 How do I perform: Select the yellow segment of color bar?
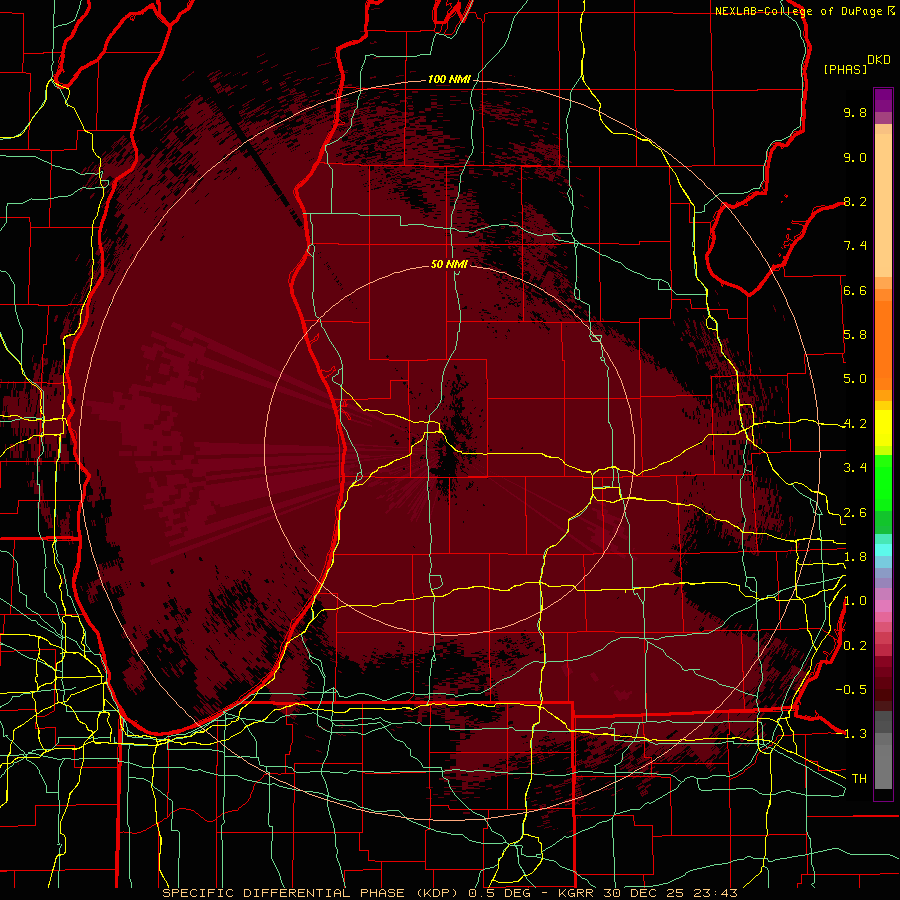(x=883, y=428)
